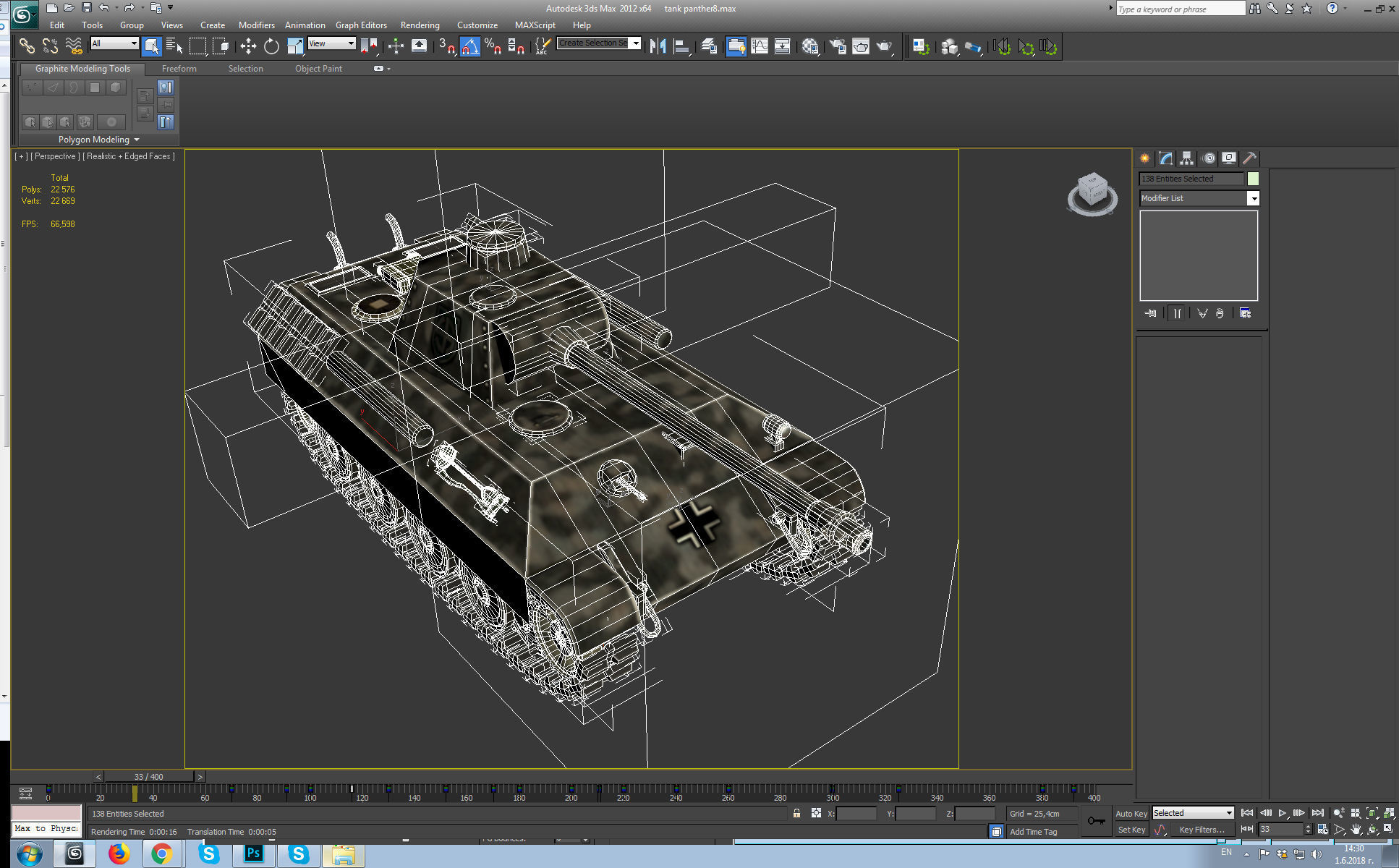Image resolution: width=1399 pixels, height=868 pixels.
Task: Open the Curve Editor
Action: [x=760, y=46]
